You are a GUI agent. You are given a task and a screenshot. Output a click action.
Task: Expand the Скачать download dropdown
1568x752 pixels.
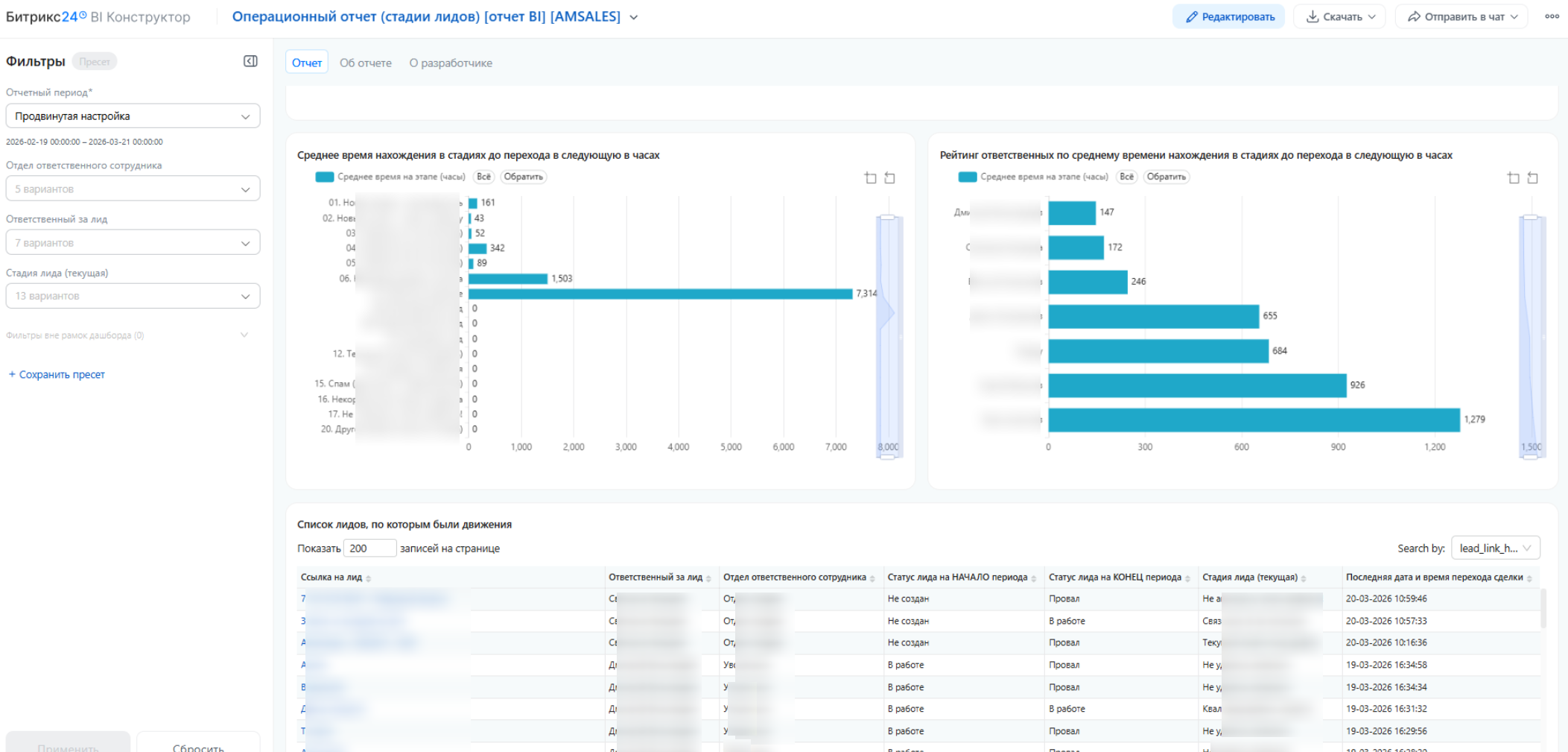(x=1339, y=16)
